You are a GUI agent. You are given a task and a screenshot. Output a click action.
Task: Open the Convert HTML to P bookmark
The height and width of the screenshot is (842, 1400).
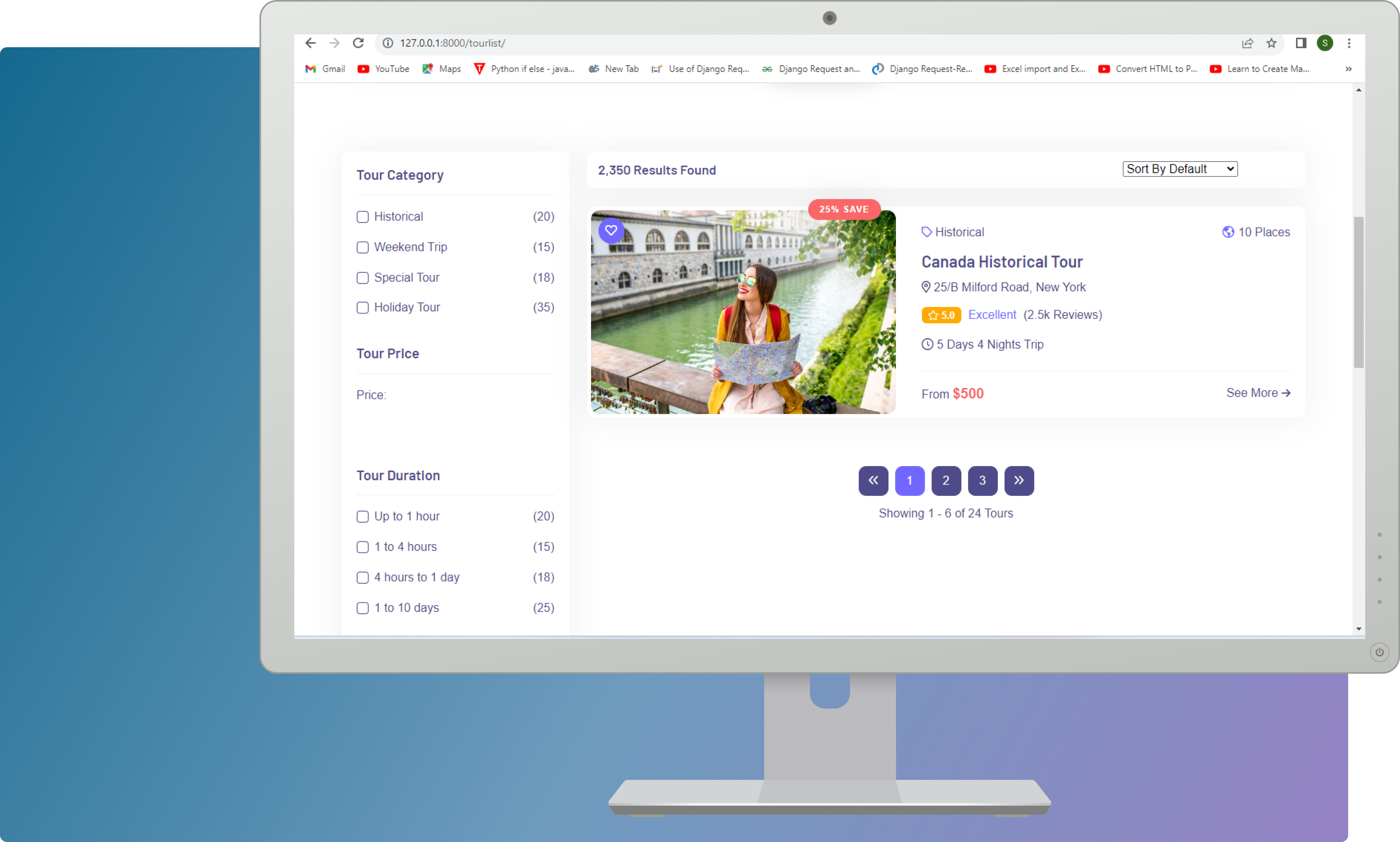[x=1148, y=69]
